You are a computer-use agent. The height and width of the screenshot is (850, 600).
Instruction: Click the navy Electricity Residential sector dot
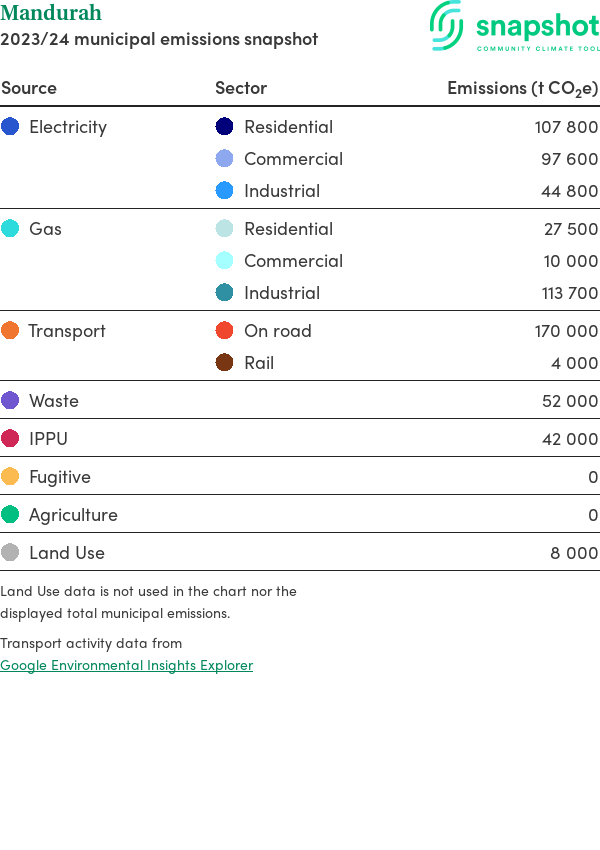[x=225, y=127]
